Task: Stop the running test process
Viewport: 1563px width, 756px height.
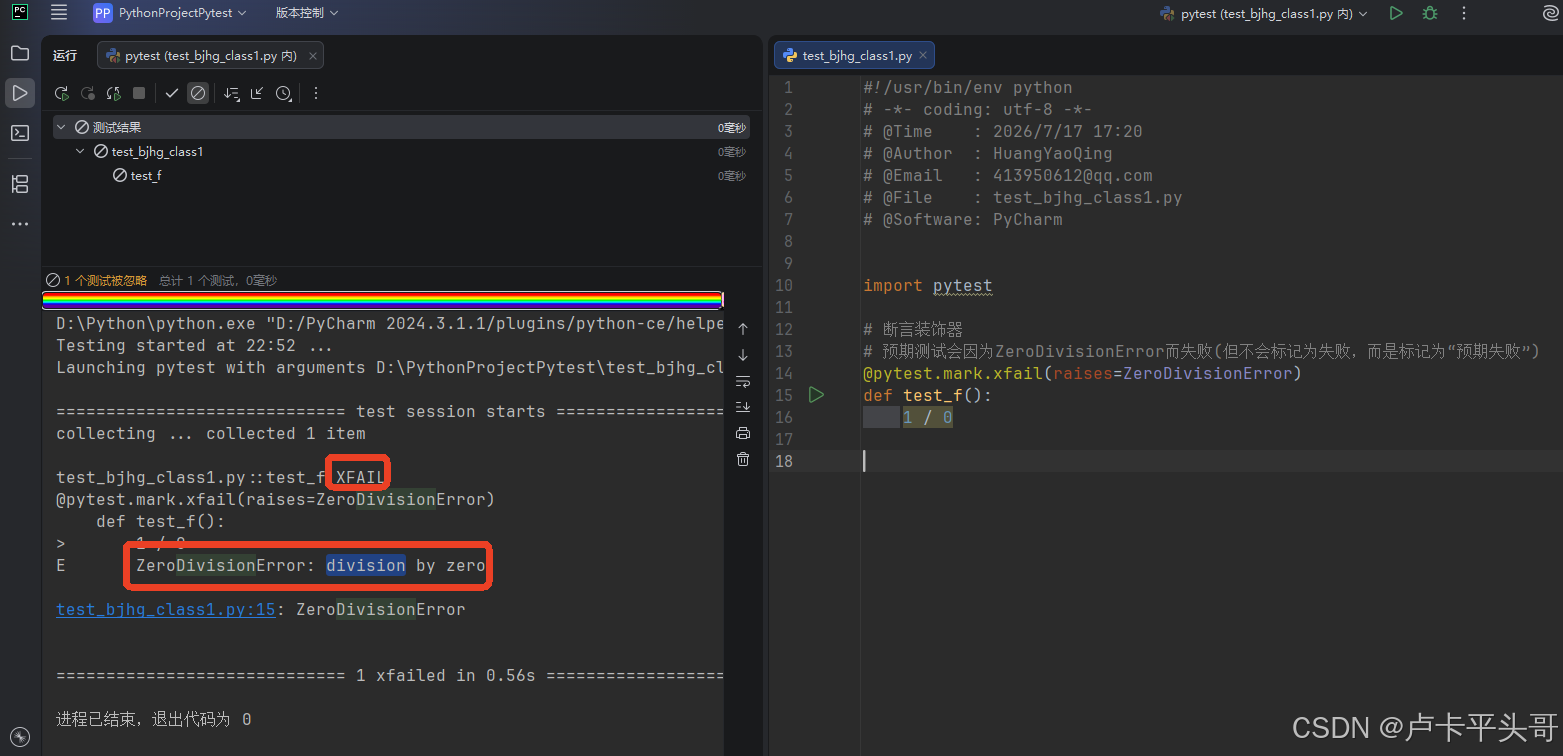Action: point(139,93)
